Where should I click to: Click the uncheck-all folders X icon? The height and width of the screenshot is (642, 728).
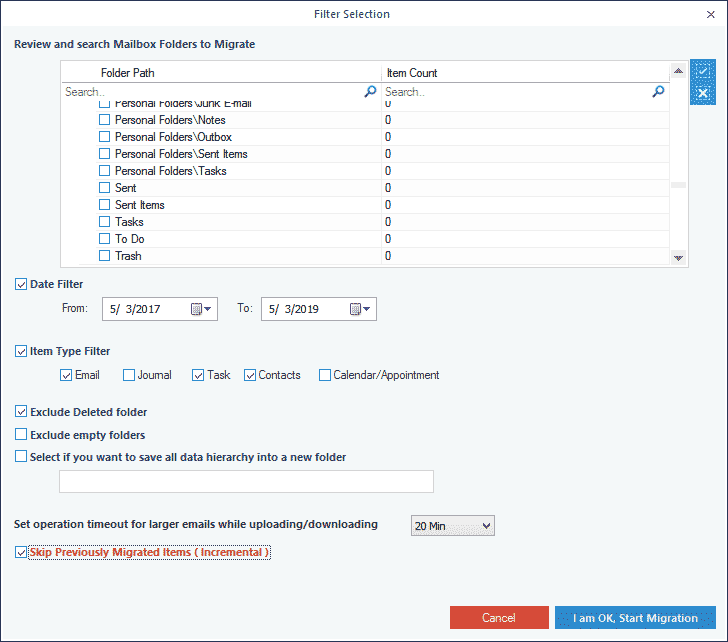[702, 93]
